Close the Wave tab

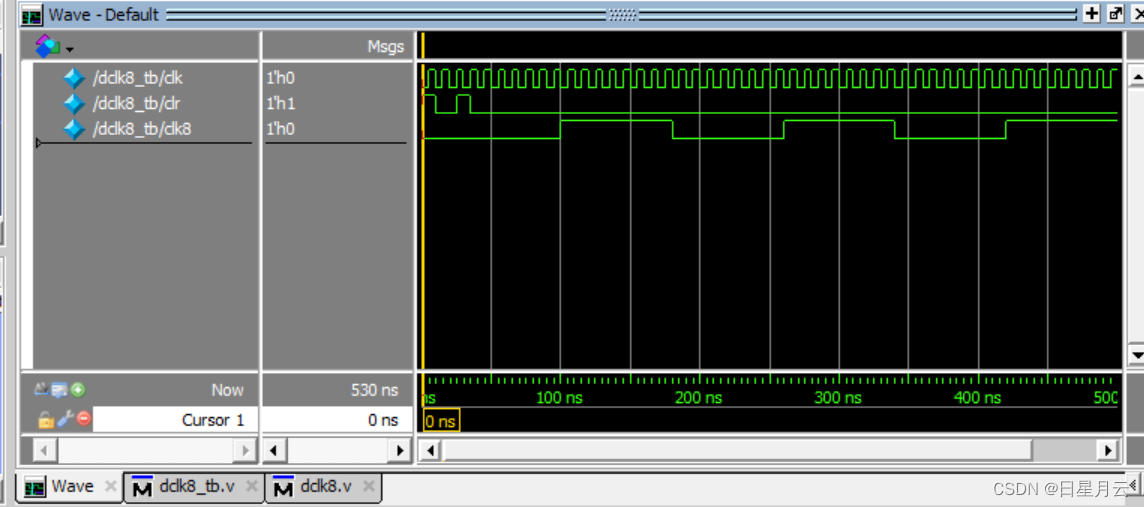tap(110, 486)
